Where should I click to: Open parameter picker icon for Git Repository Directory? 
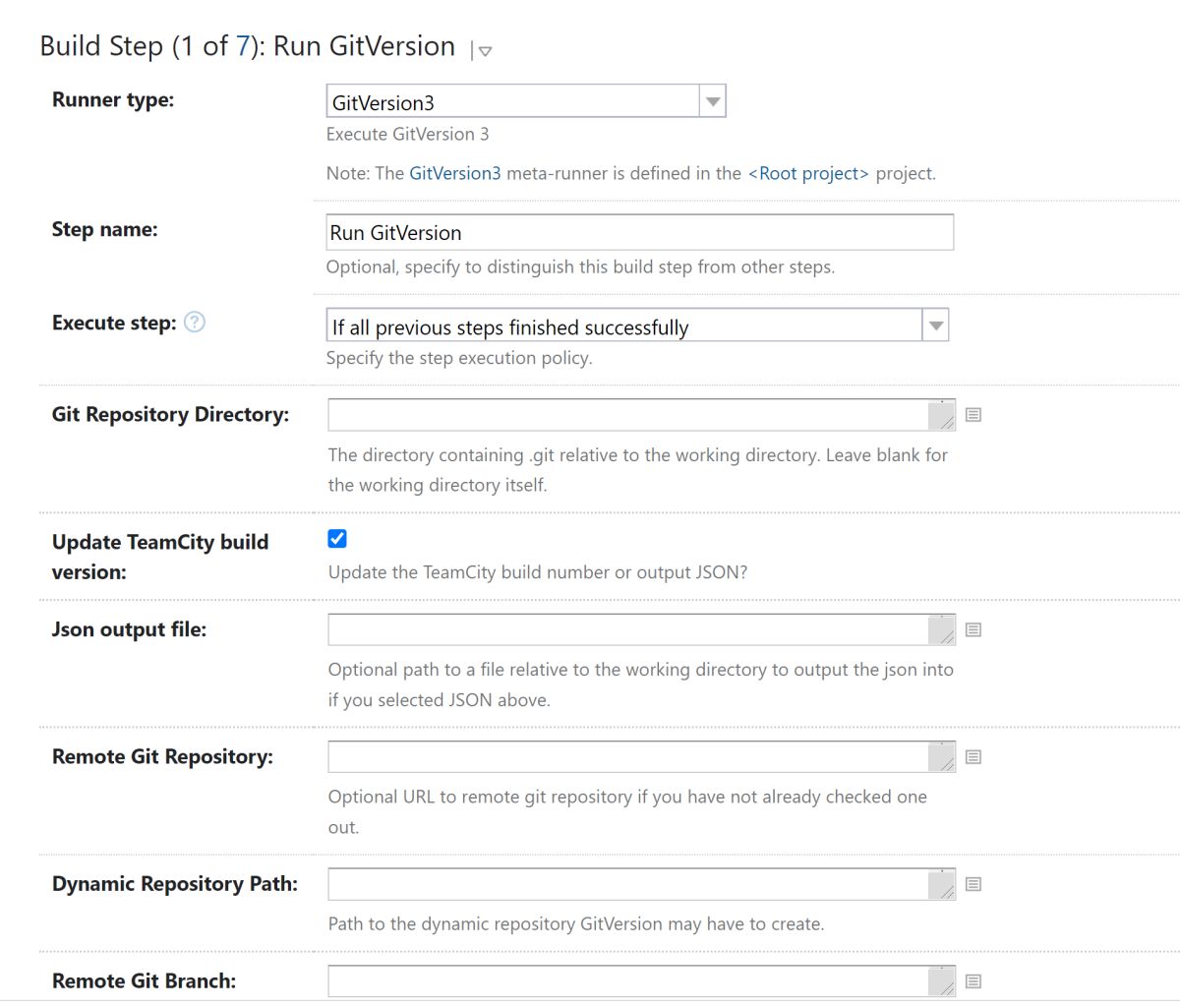(973, 415)
